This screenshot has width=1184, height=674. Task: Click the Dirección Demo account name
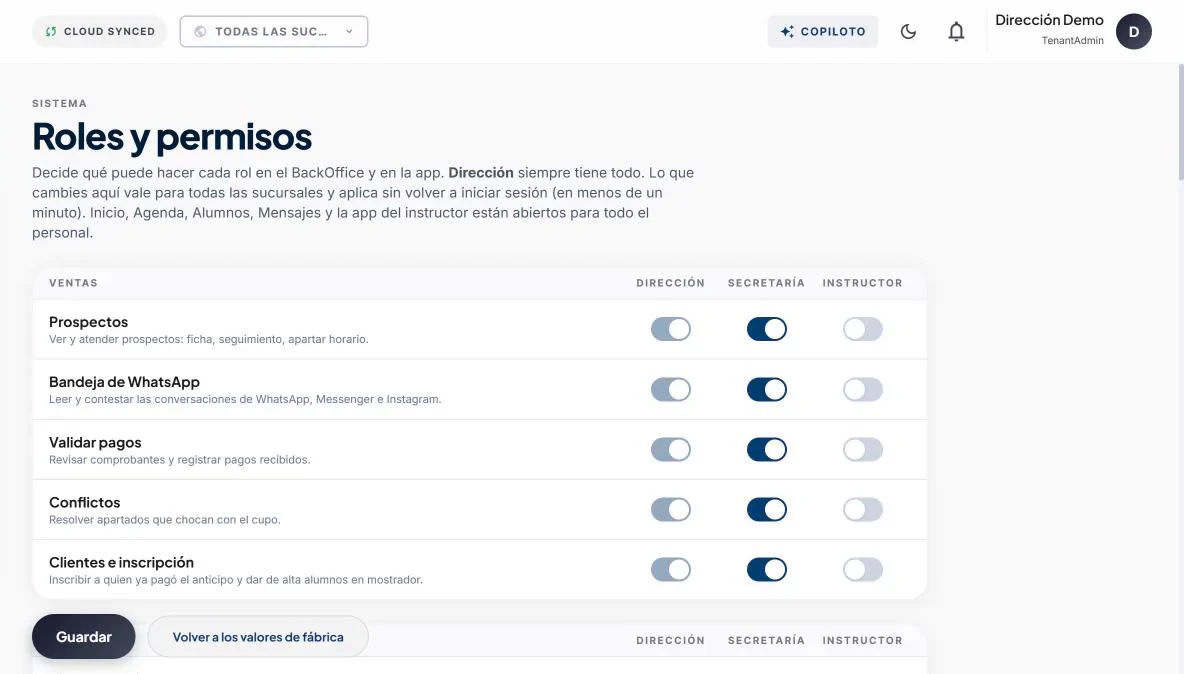(1049, 20)
